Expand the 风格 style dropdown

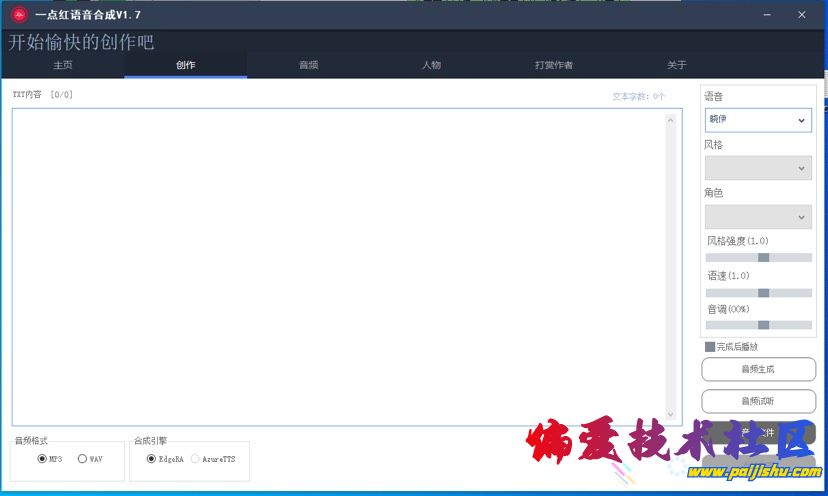coord(758,168)
